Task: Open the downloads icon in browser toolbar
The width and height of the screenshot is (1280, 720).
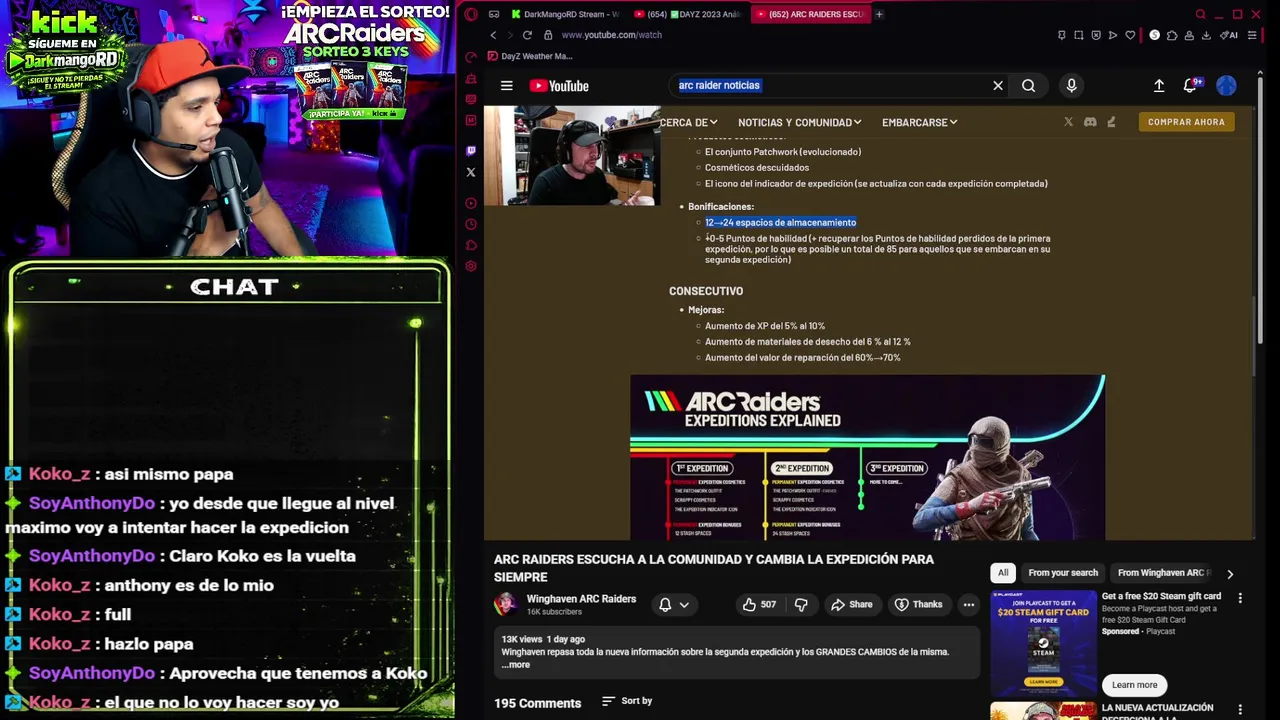Action: pos(1206,35)
